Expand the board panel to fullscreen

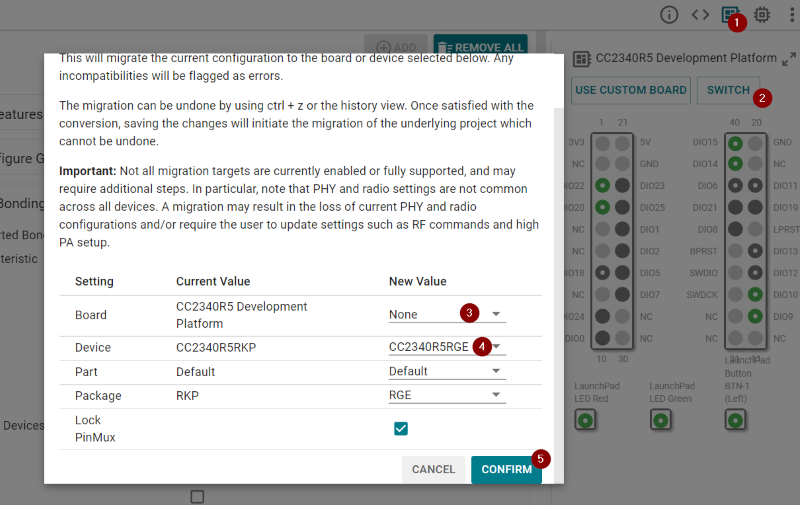click(789, 59)
